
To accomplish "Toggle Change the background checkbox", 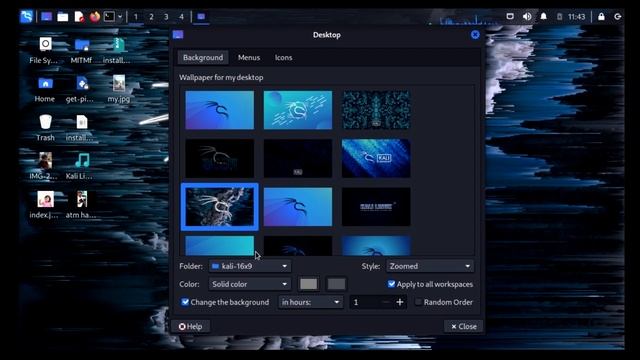I will point(185,302).
